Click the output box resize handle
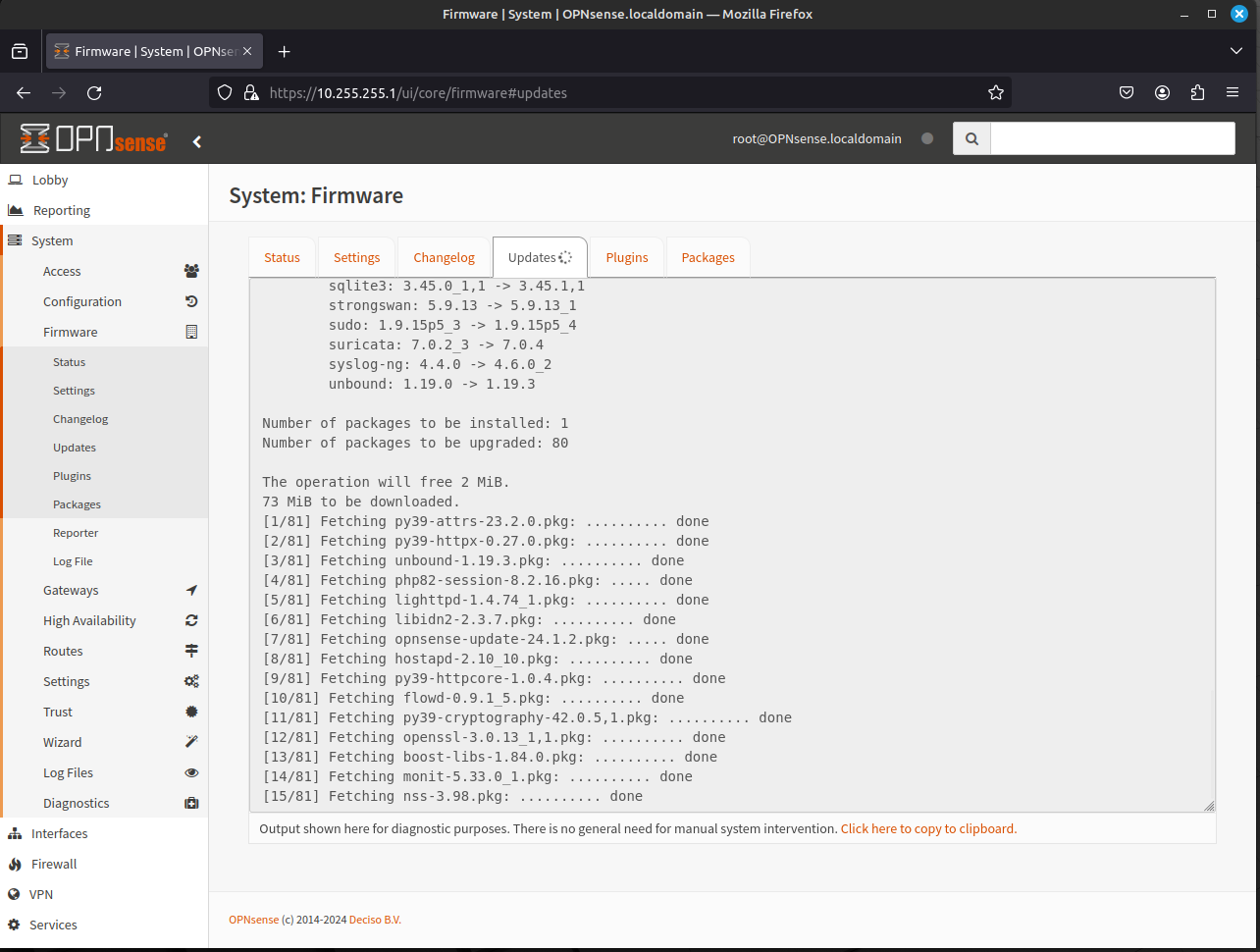Image resolution: width=1260 pixels, height=952 pixels. click(1209, 806)
